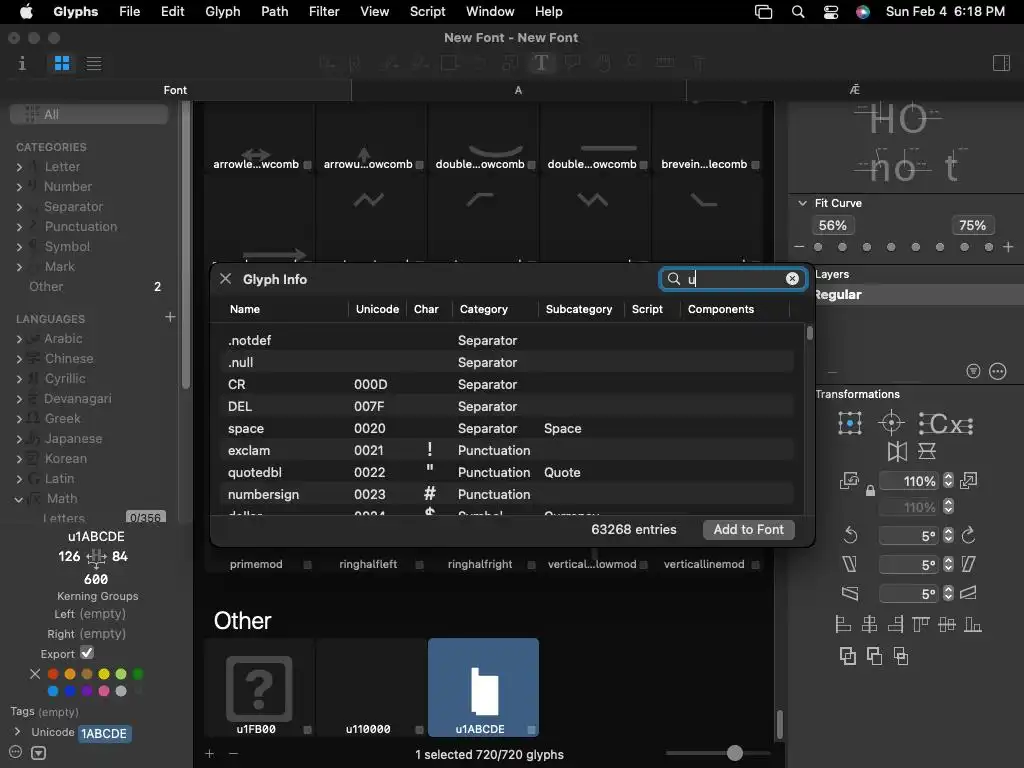Click the transformation origin grid icon
Screen dimensions: 1024x768
[x=850, y=424]
